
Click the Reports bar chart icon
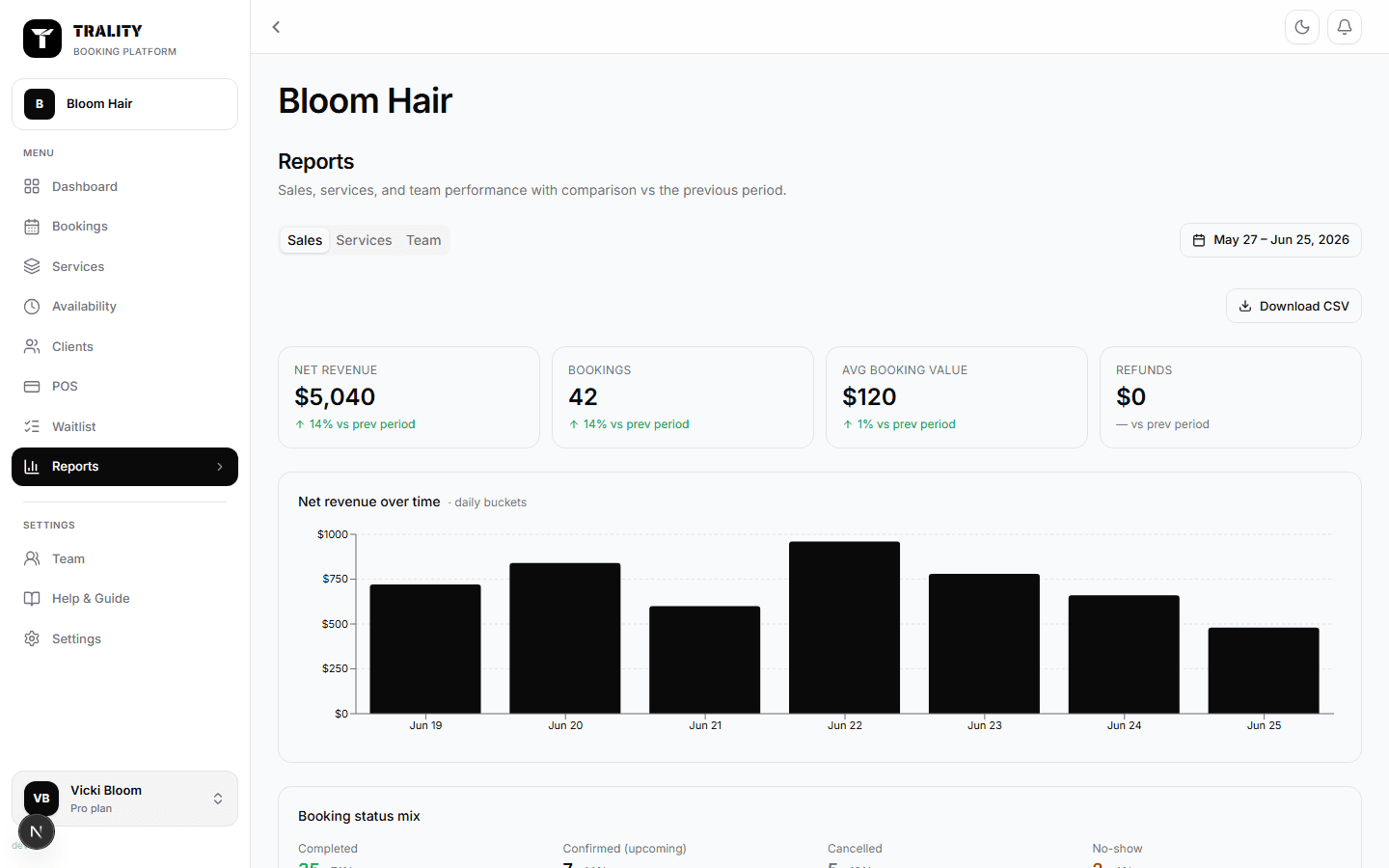point(32,467)
